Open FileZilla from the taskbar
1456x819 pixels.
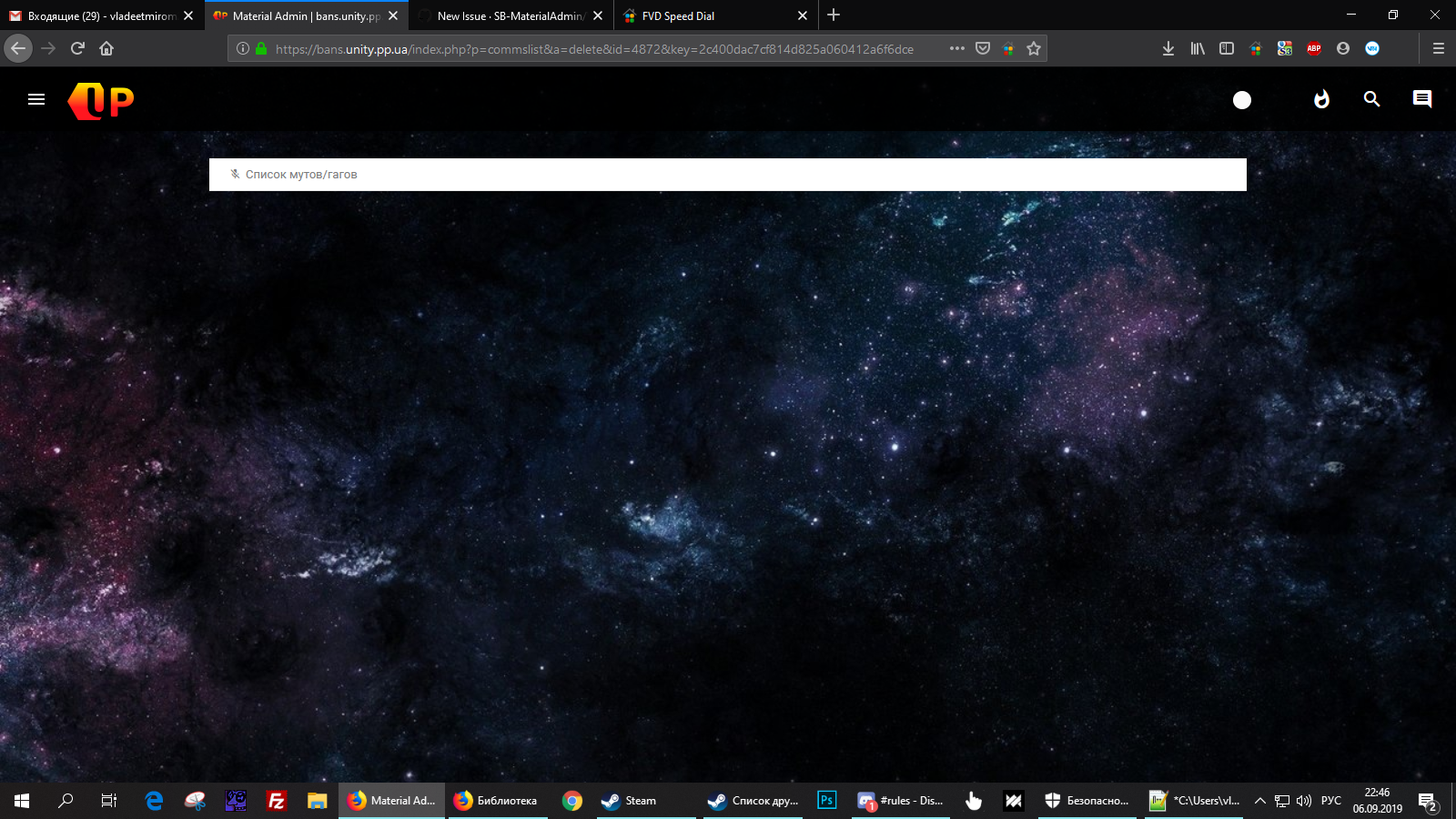[x=277, y=801]
